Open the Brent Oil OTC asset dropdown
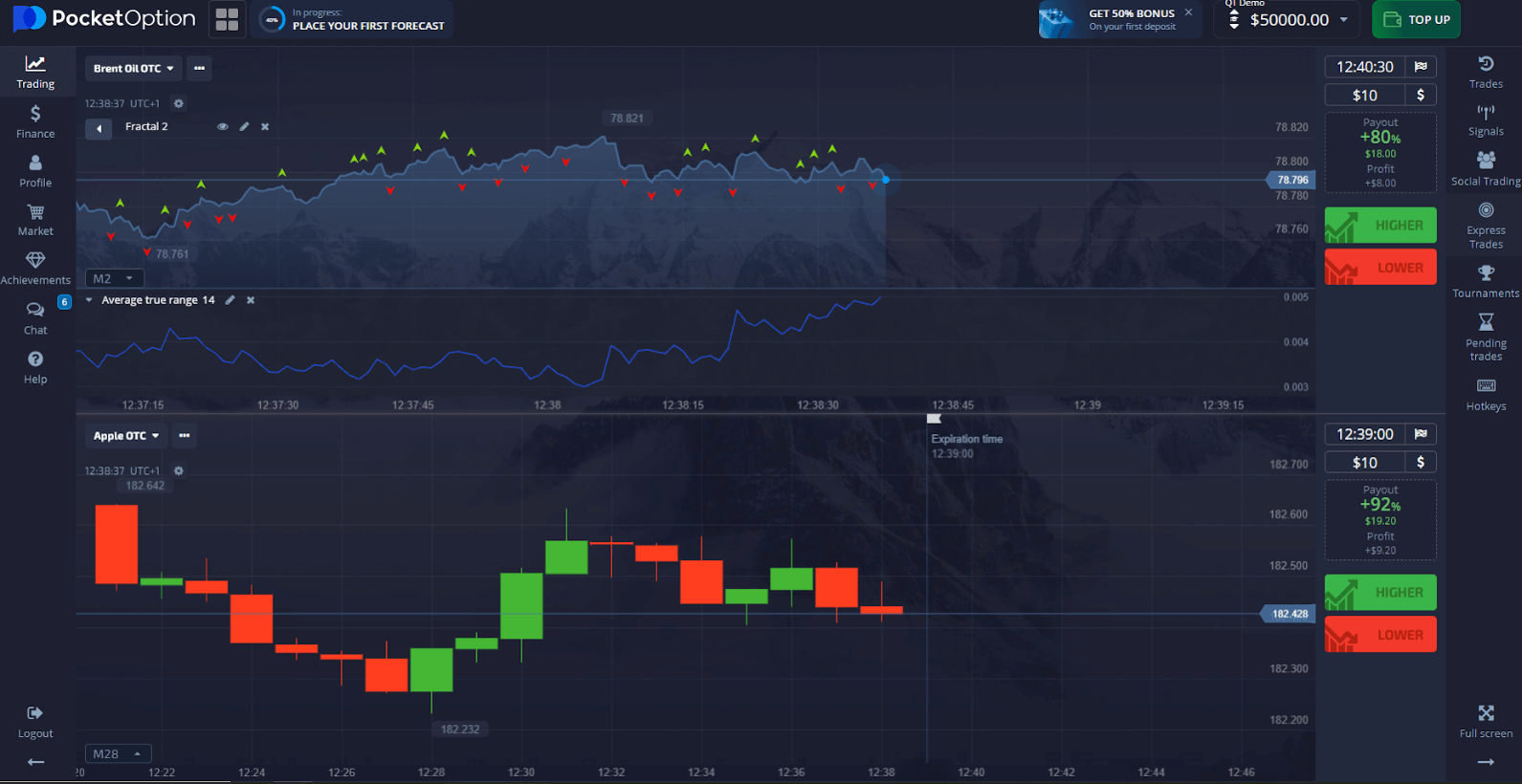Screen dimensions: 1522x784 click(133, 69)
